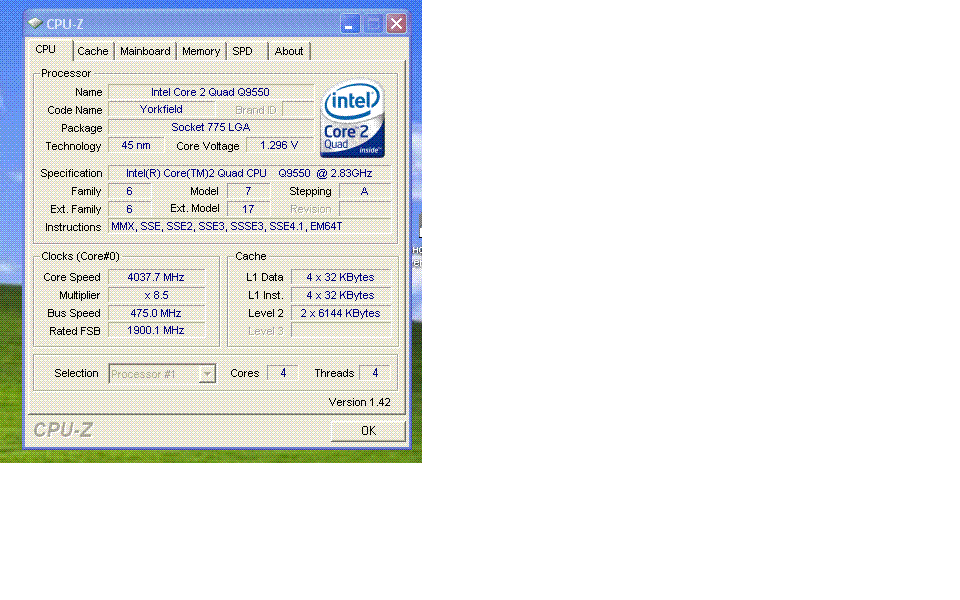Screen dimensions: 960x600
Task: Select the CPU tab
Action: coord(45,50)
